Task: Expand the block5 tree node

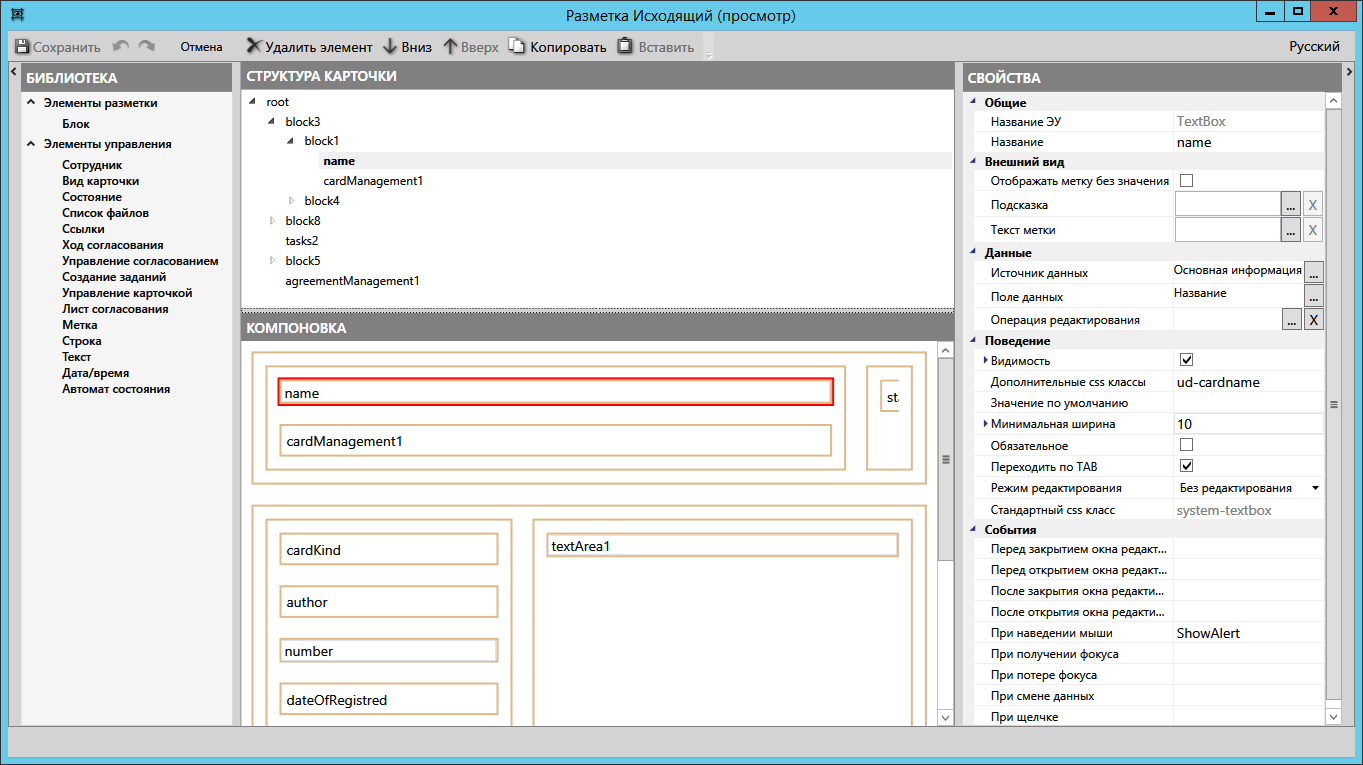Action: (x=272, y=261)
